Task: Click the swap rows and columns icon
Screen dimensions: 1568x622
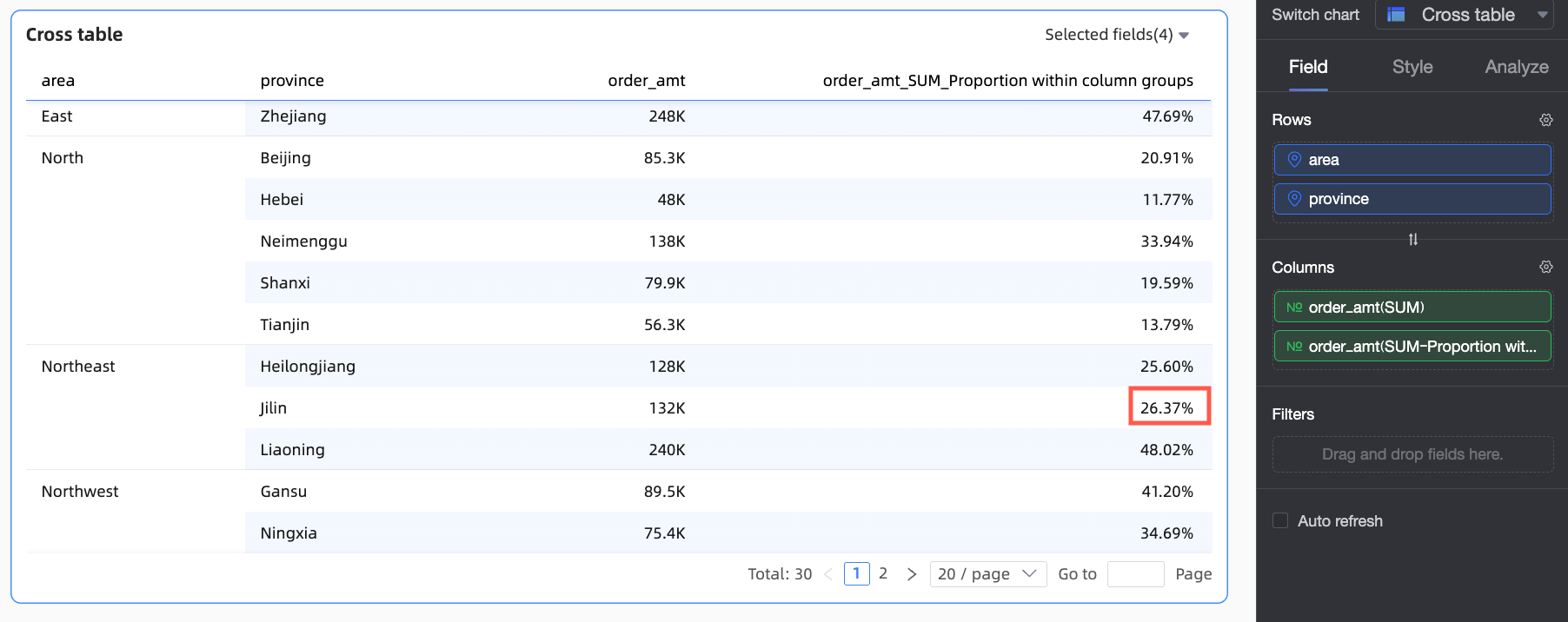Action: click(1413, 240)
